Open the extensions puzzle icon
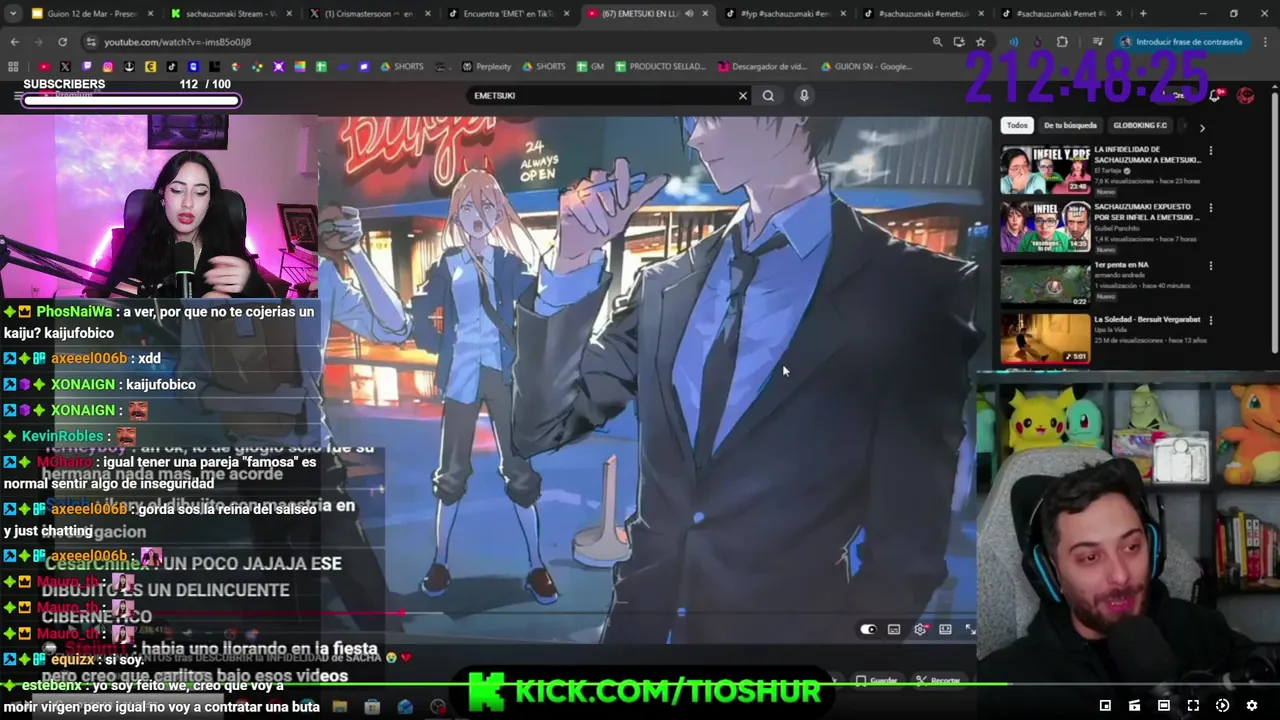This screenshot has width=1280, height=720. click(x=1062, y=42)
